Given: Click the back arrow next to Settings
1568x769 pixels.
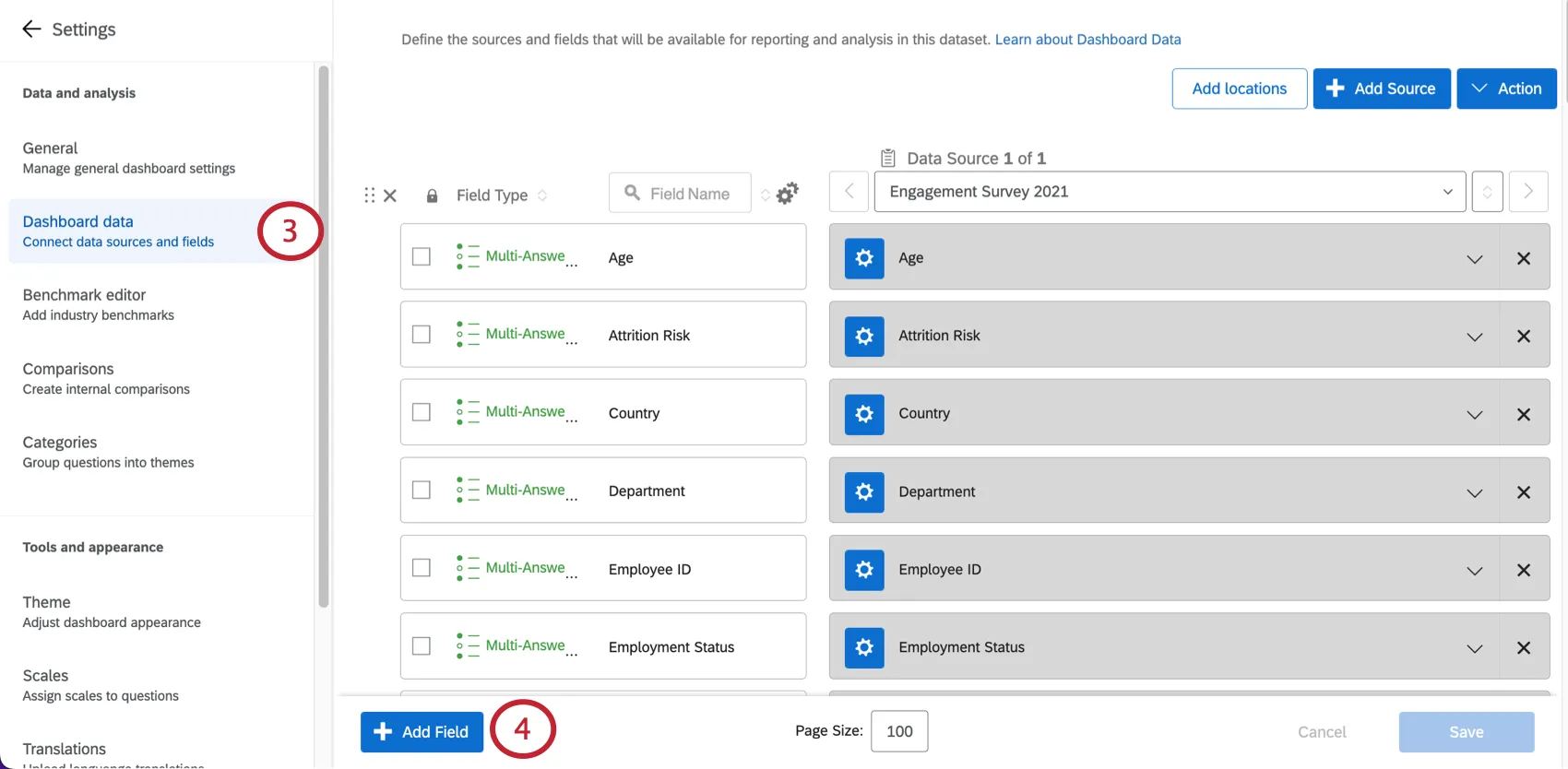Looking at the screenshot, I should point(31,29).
